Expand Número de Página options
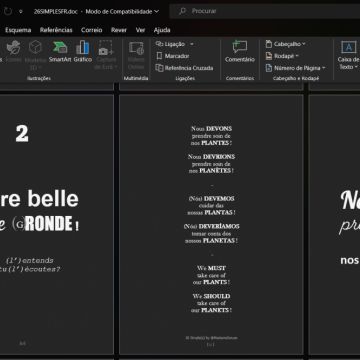Viewport: 360px width, 360px height. pyautogui.click(x=295, y=68)
